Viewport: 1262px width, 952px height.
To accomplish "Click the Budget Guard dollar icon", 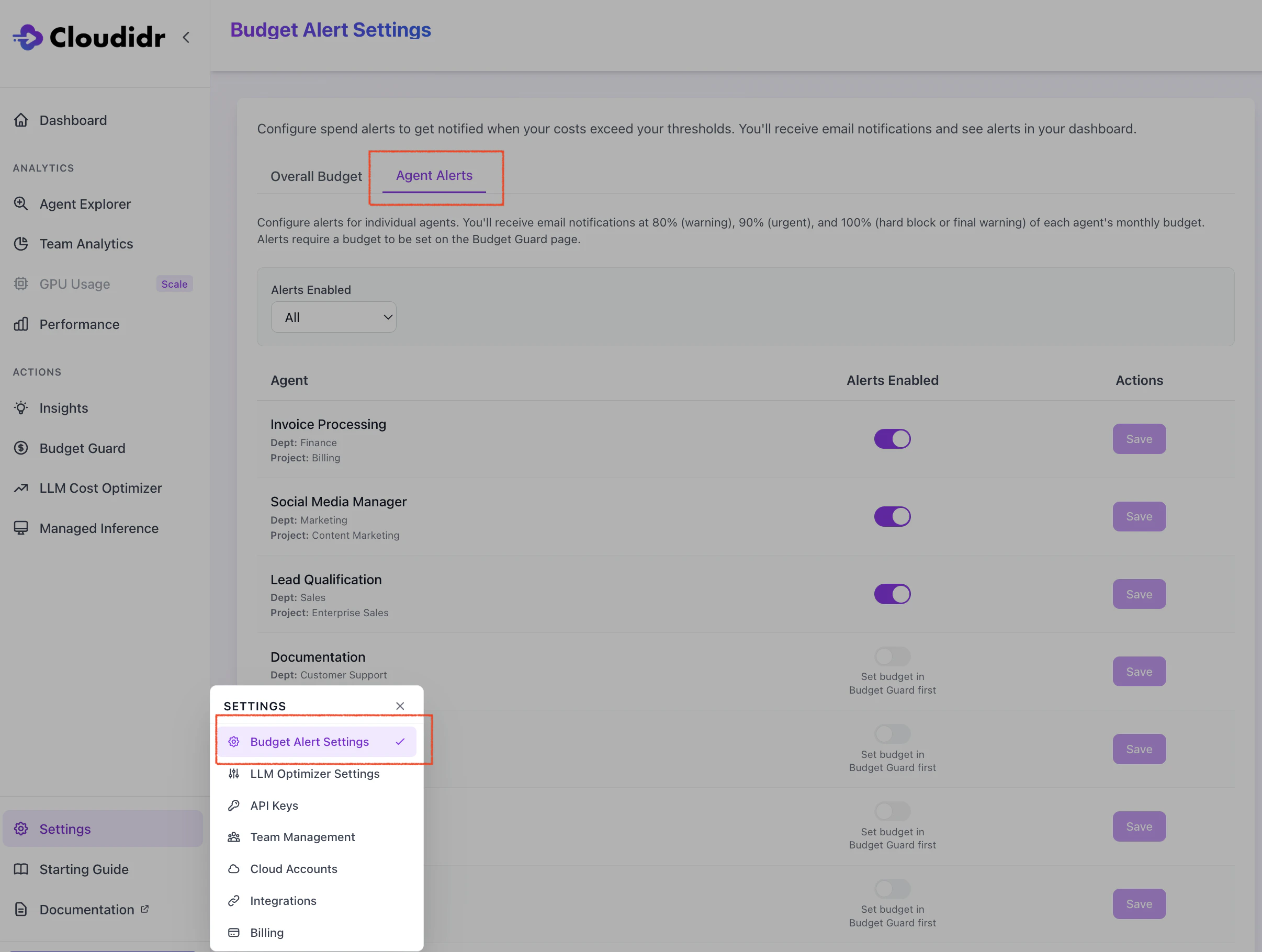I will (x=21, y=448).
